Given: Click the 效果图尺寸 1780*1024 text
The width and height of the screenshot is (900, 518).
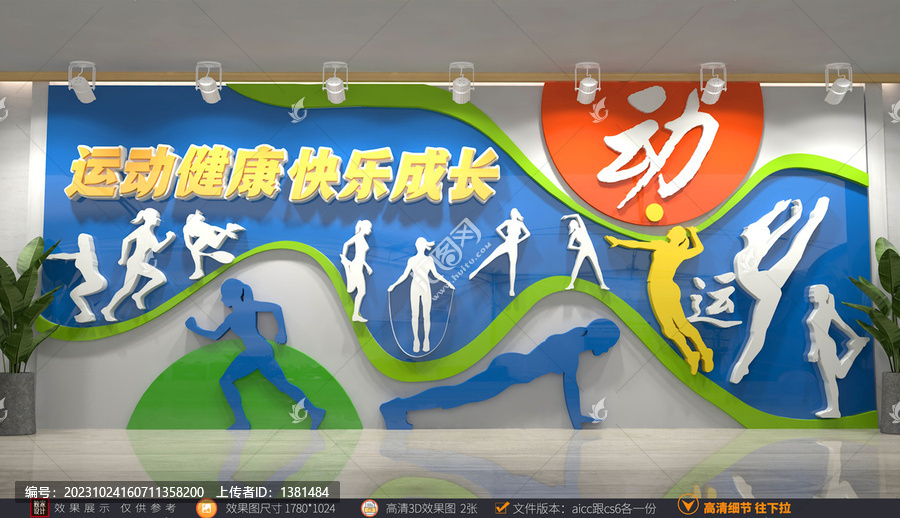Looking at the screenshot, I should tap(280, 508).
